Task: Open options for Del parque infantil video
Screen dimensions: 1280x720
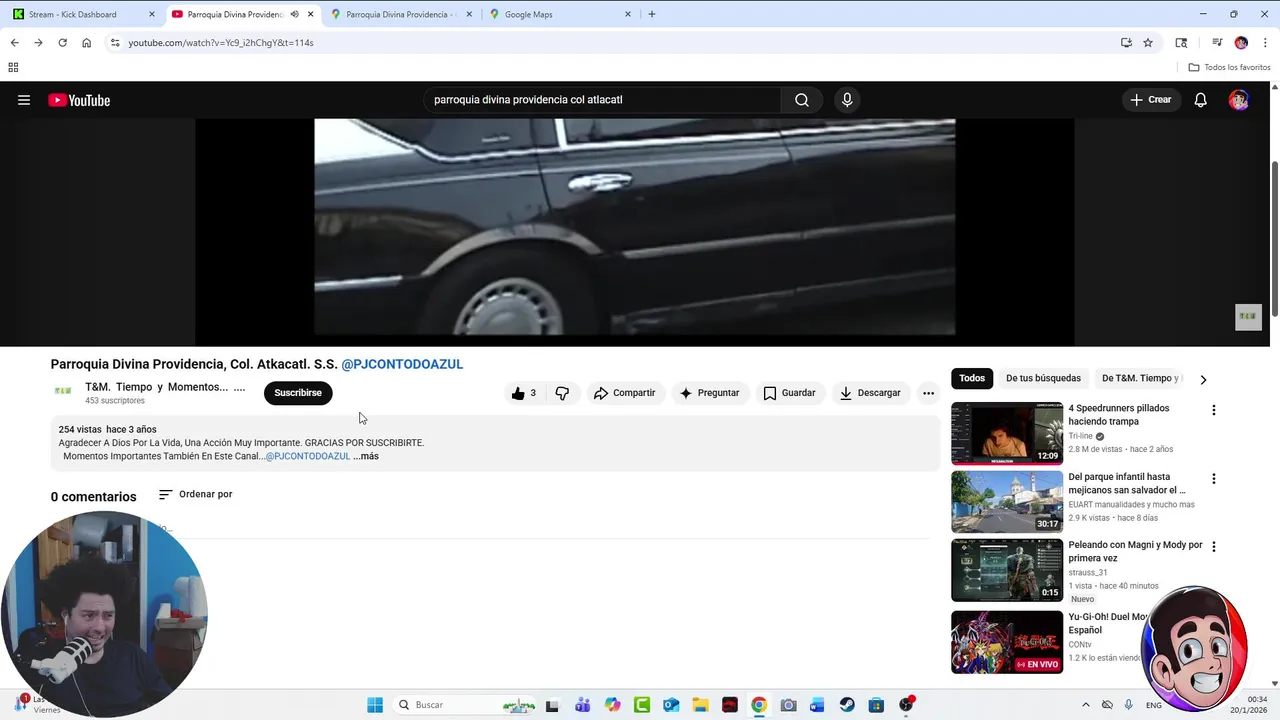Action: click(1214, 479)
